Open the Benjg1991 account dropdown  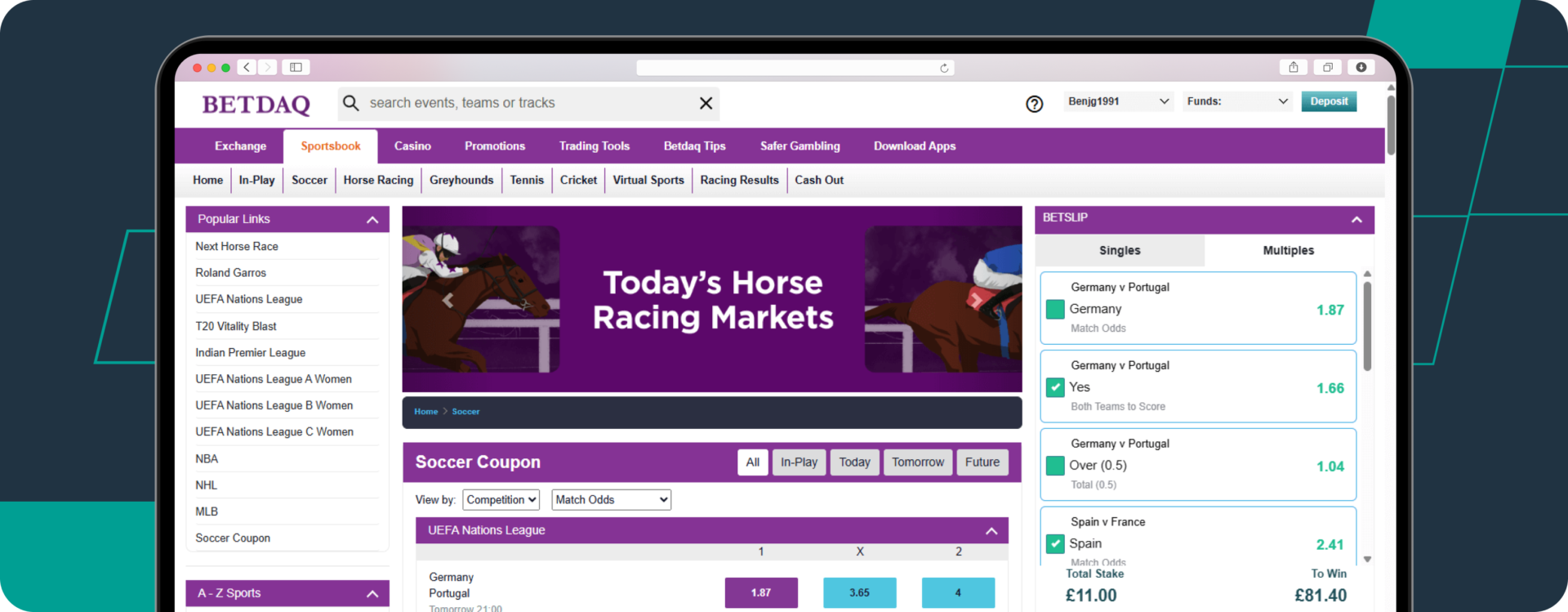tap(1119, 101)
